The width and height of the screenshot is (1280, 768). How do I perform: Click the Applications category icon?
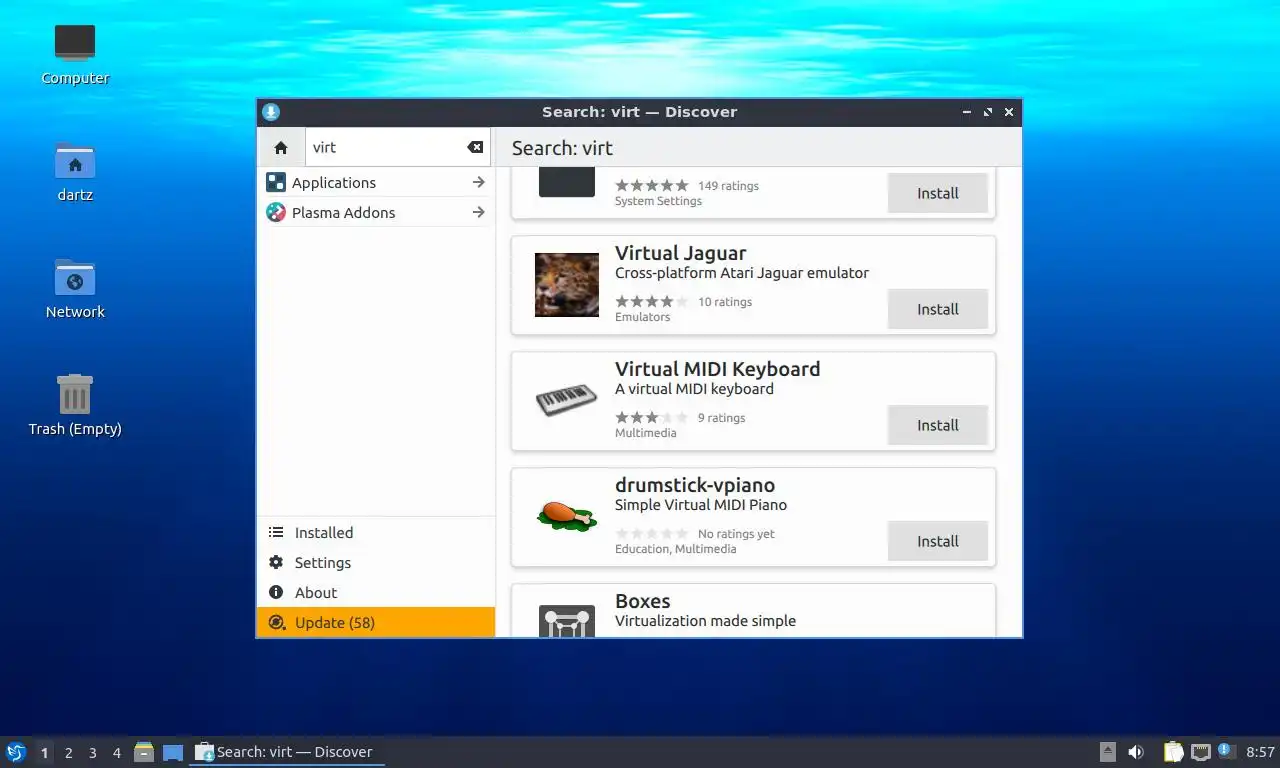tap(276, 182)
